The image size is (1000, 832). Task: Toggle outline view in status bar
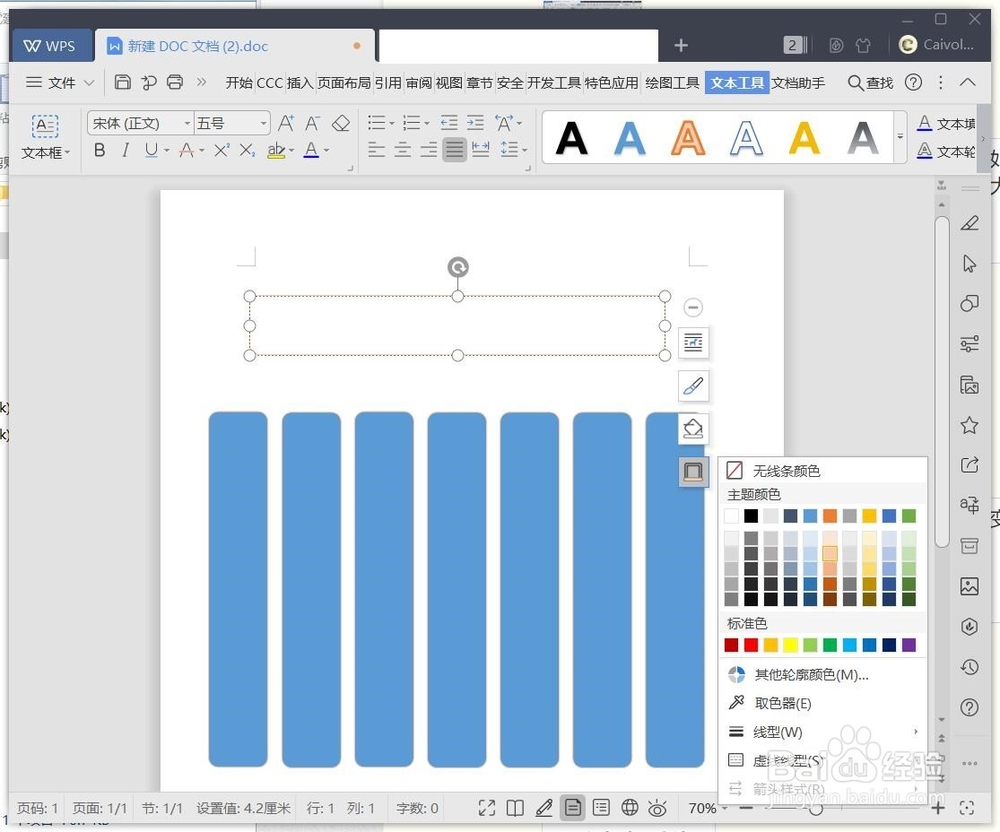coord(601,808)
